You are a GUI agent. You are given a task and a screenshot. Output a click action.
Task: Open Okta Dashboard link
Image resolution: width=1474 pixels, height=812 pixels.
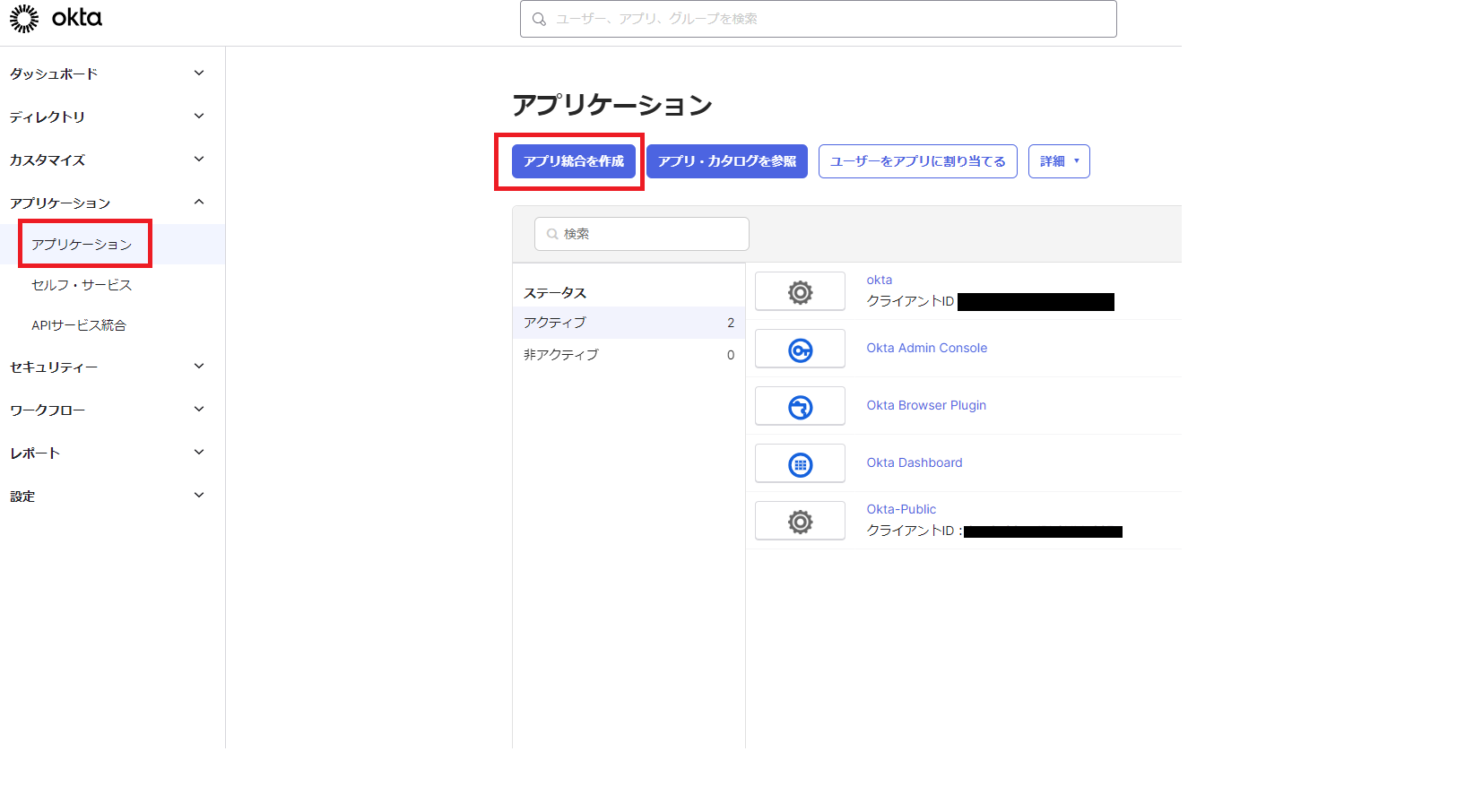pyautogui.click(x=915, y=462)
